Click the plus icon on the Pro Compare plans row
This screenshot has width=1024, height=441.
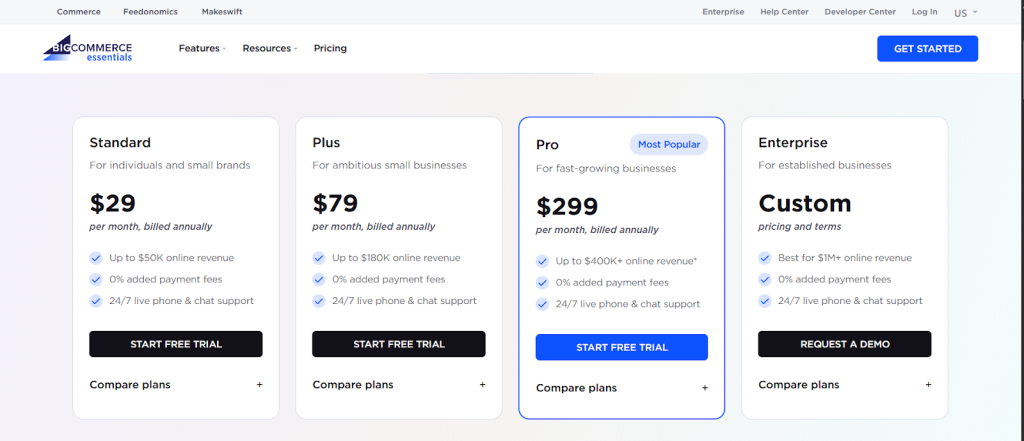click(x=705, y=388)
